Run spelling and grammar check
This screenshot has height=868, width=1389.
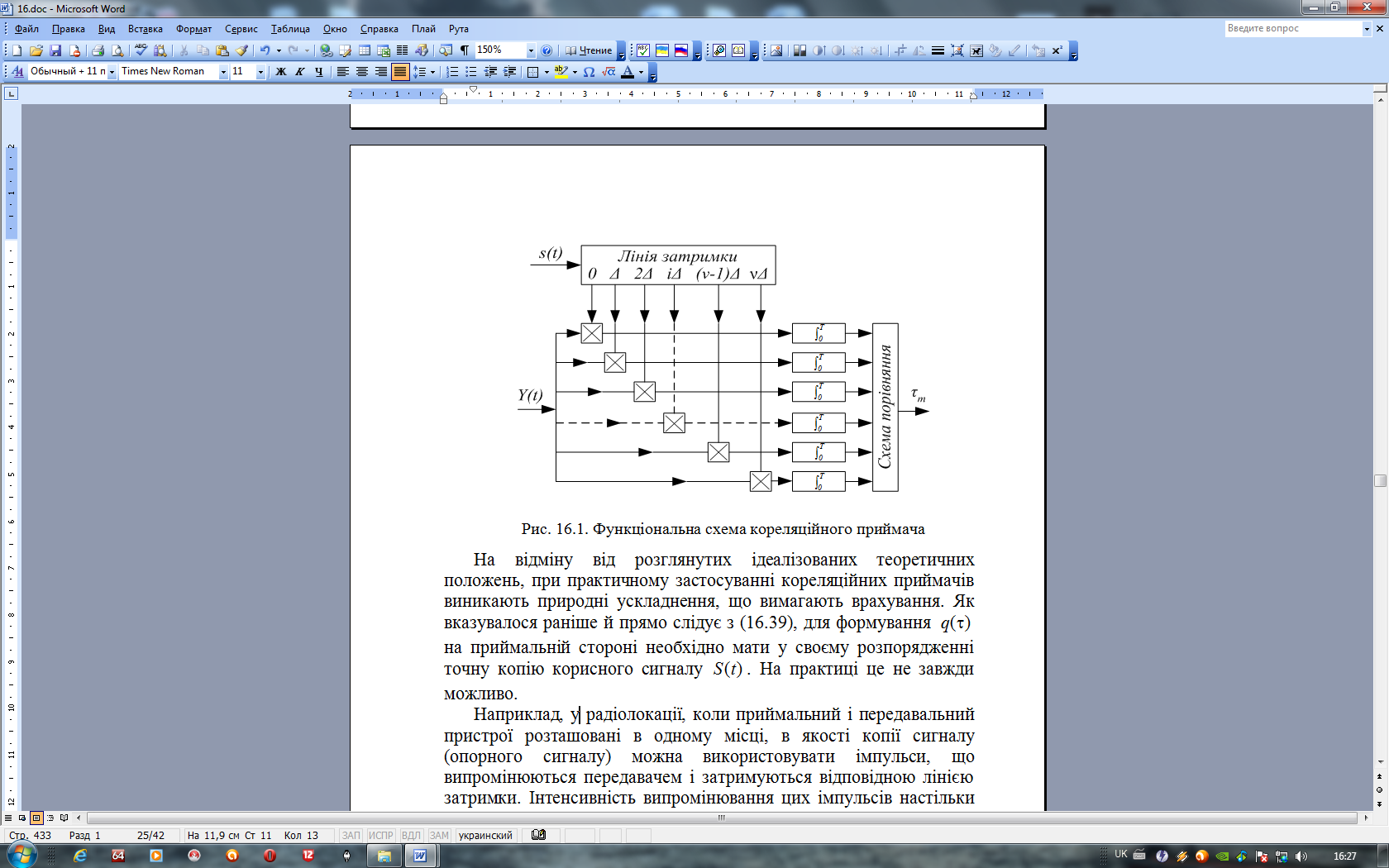(141, 50)
